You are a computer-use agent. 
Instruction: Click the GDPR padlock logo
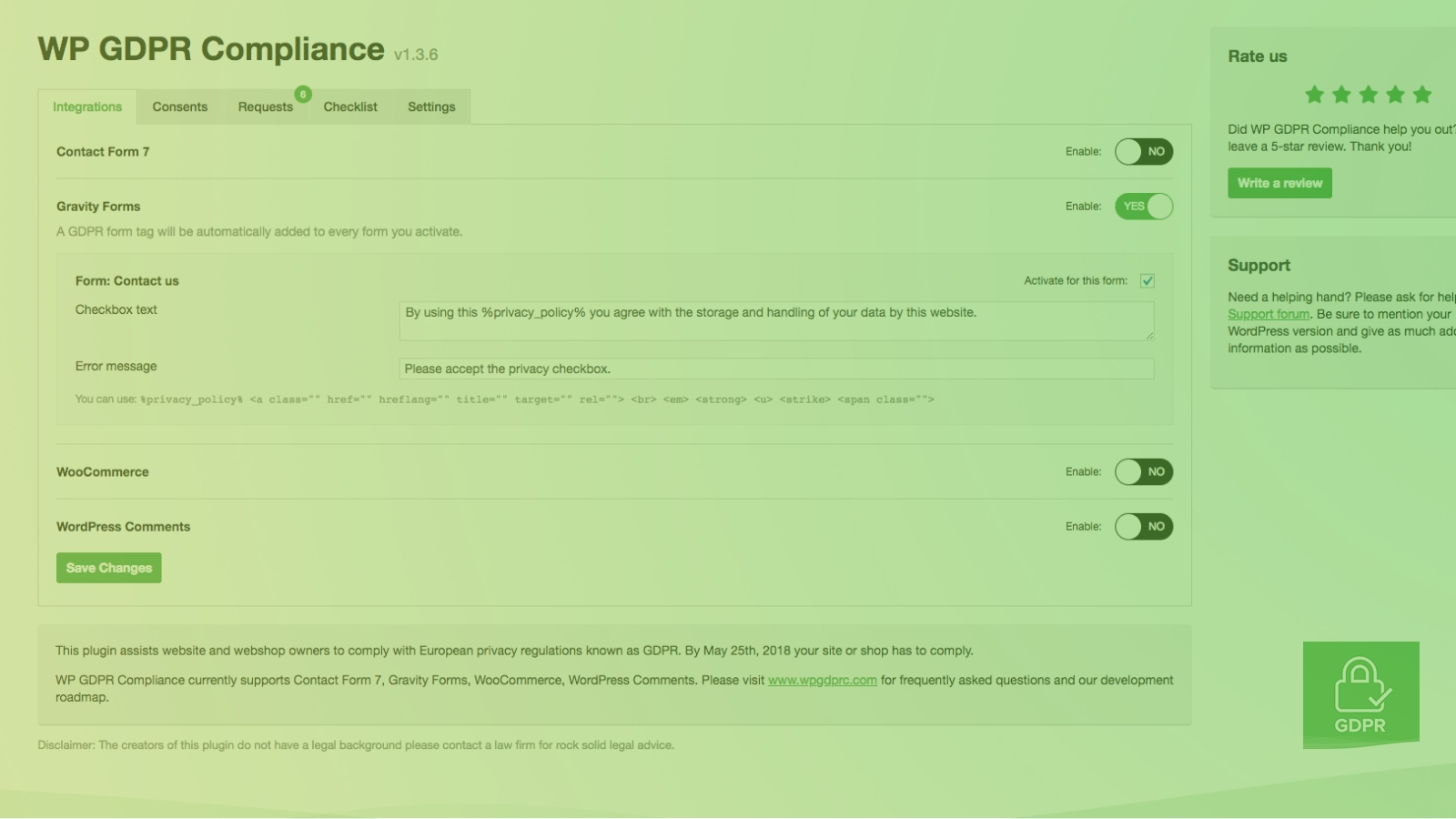coord(1361,695)
